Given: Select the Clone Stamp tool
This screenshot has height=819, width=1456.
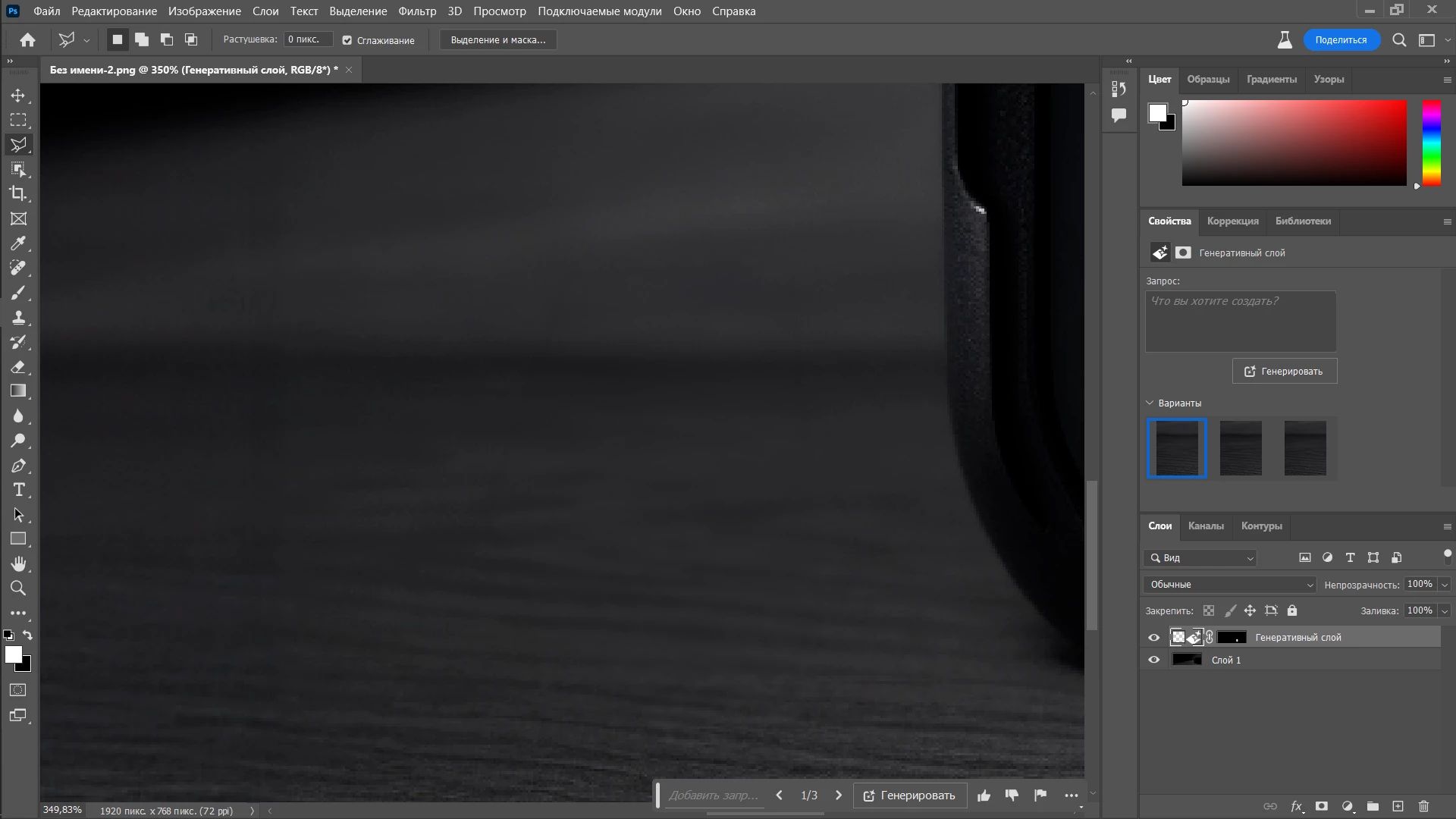Looking at the screenshot, I should click(x=18, y=318).
